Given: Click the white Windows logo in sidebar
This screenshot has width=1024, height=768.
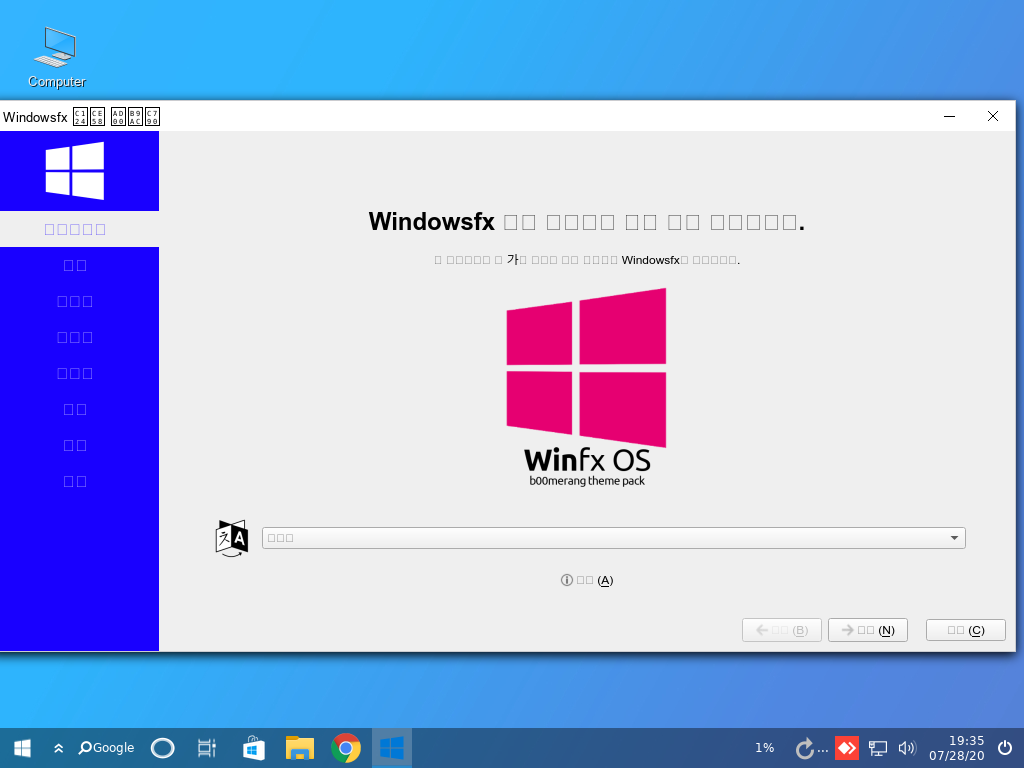Looking at the screenshot, I should tap(74, 170).
